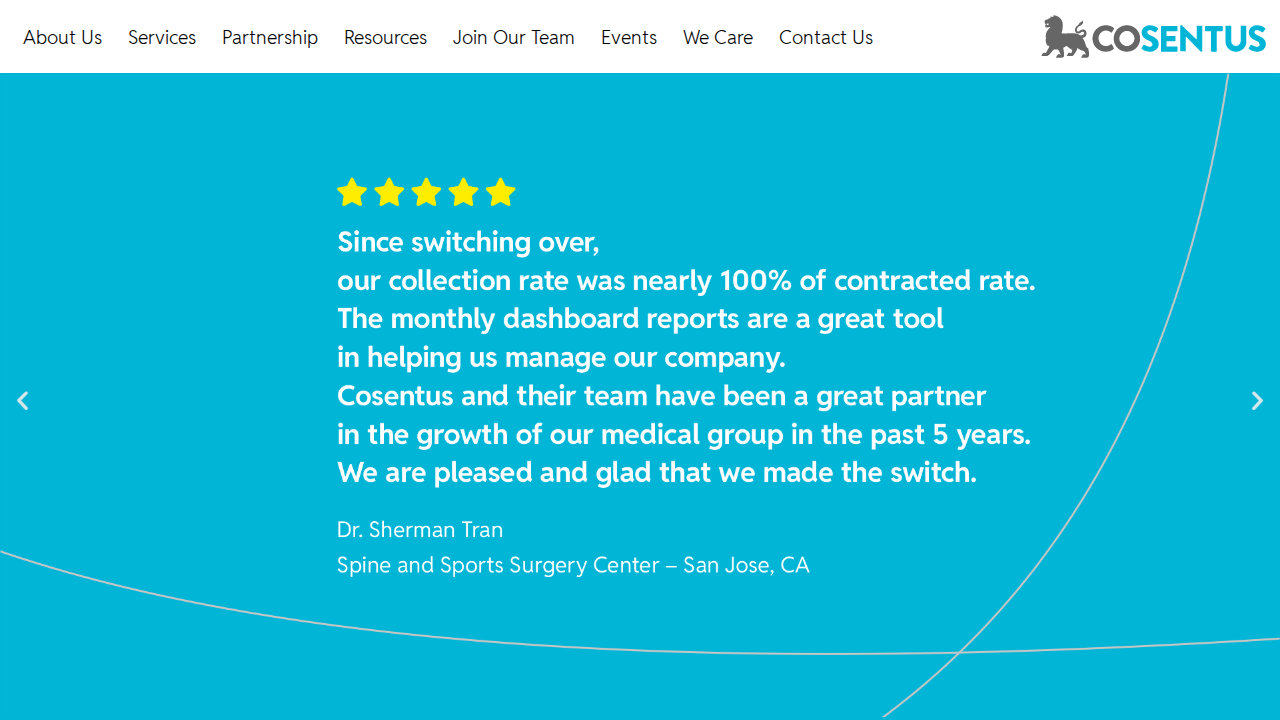The width and height of the screenshot is (1280, 720).
Task: Click the third yellow rating star
Action: pyautogui.click(x=426, y=192)
